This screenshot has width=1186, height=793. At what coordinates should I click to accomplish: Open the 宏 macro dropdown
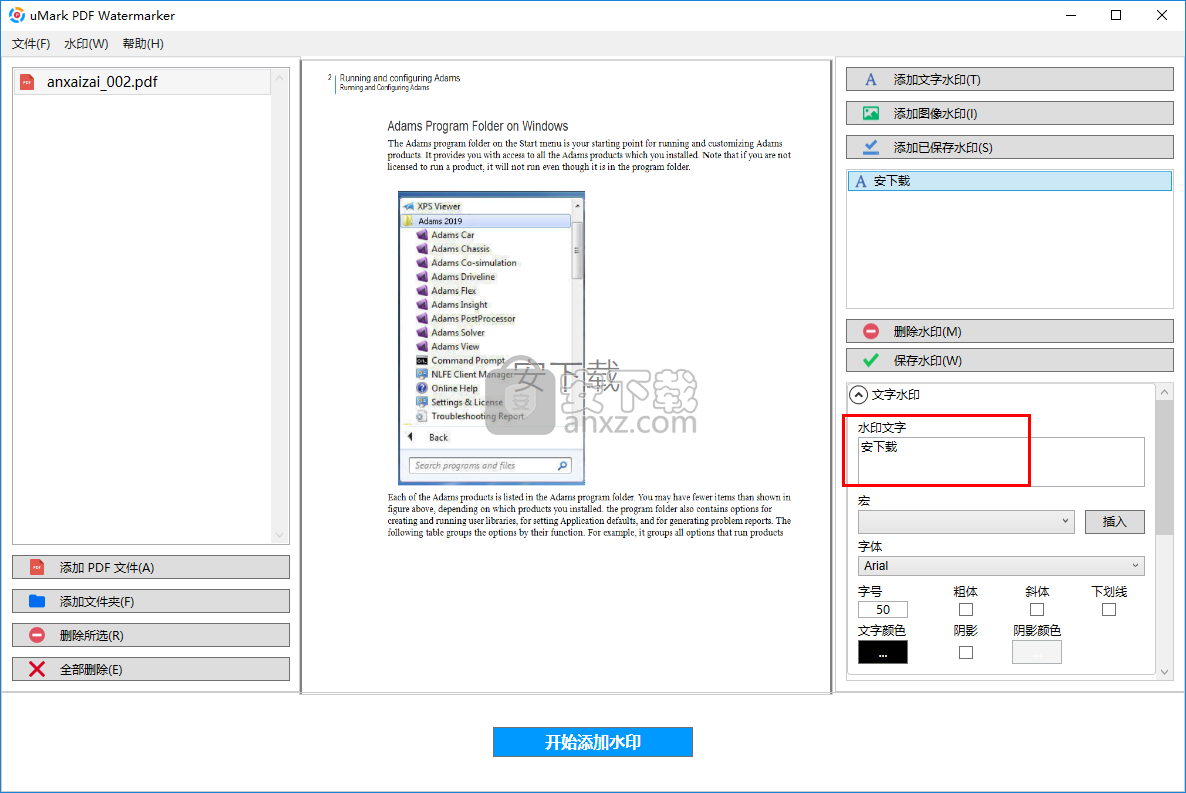pos(966,521)
